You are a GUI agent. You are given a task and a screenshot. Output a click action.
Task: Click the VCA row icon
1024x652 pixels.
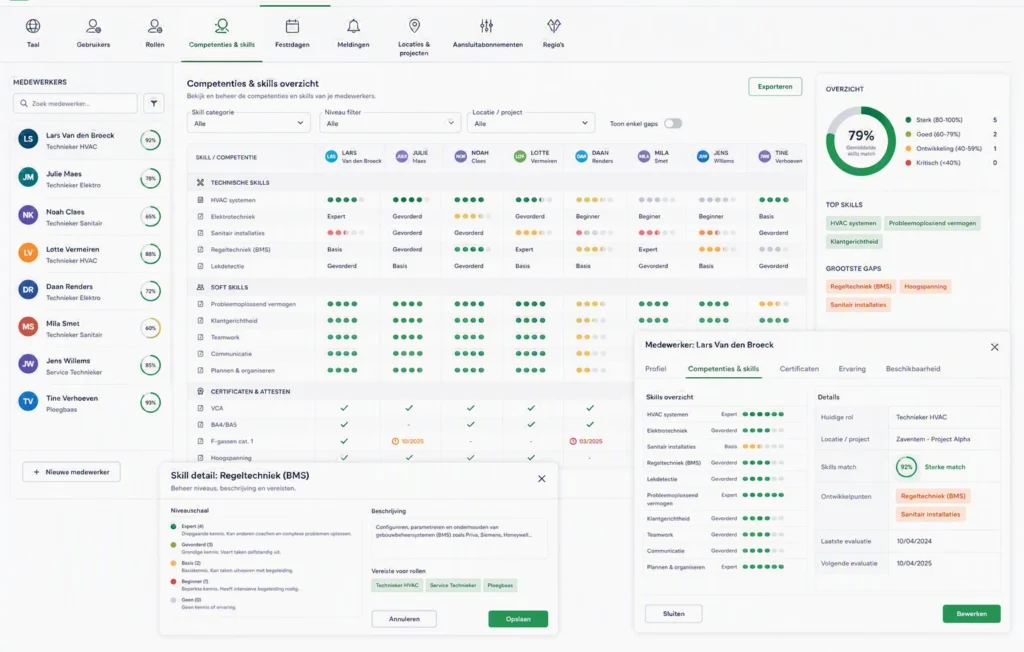click(200, 408)
